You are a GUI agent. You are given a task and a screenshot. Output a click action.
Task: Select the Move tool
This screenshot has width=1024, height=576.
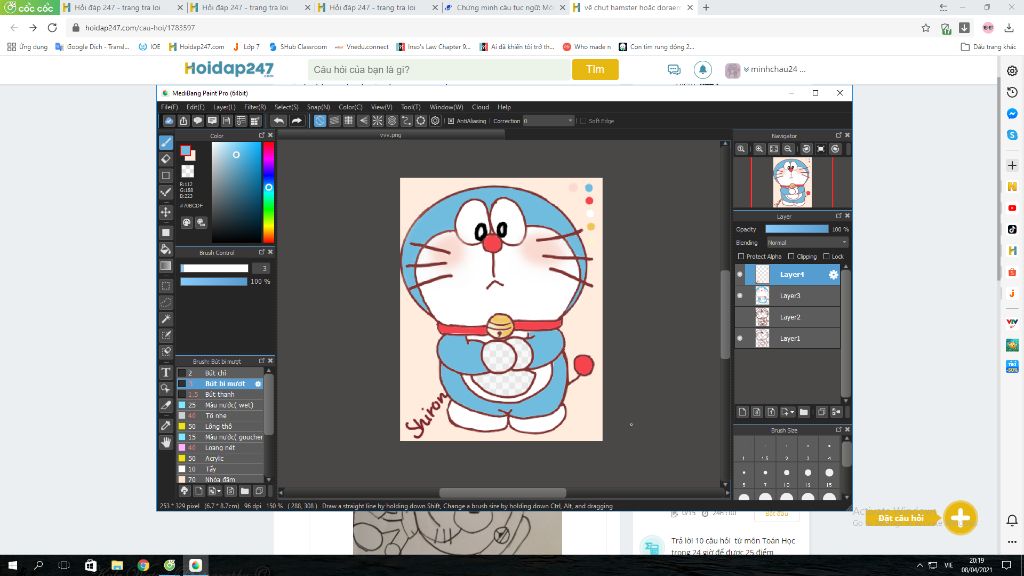(166, 212)
